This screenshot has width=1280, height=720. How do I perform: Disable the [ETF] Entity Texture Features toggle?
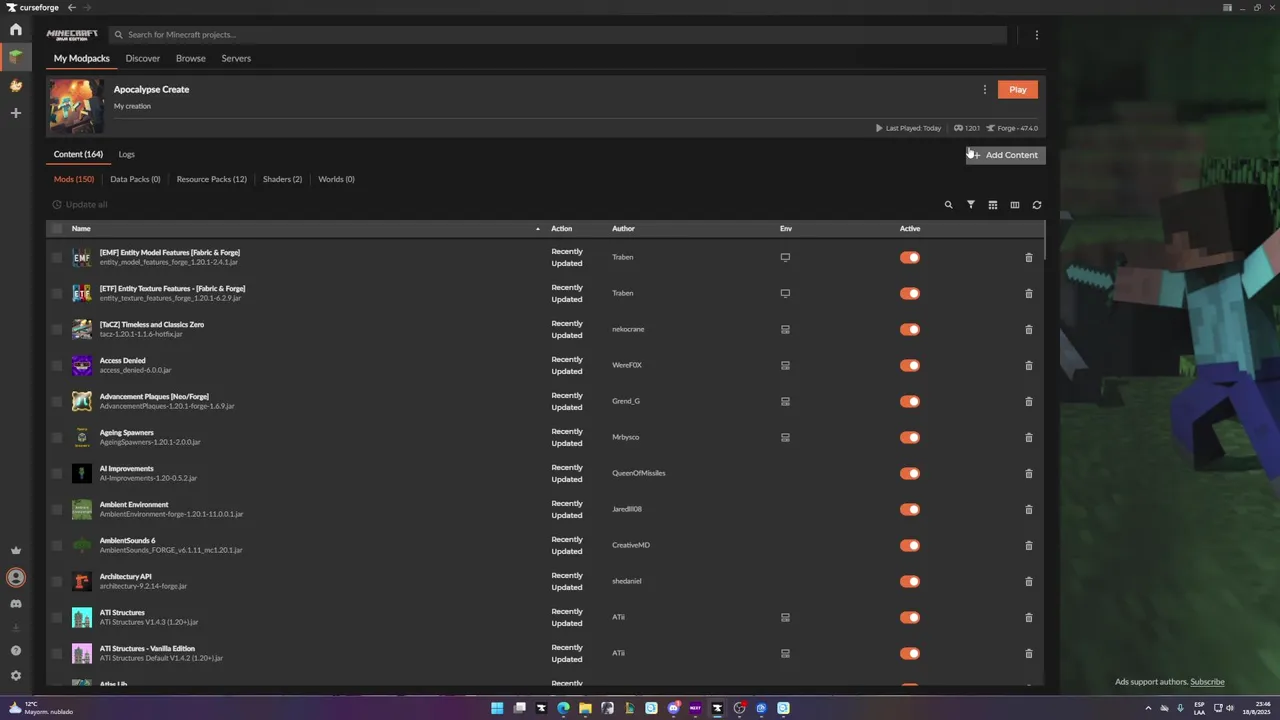909,293
